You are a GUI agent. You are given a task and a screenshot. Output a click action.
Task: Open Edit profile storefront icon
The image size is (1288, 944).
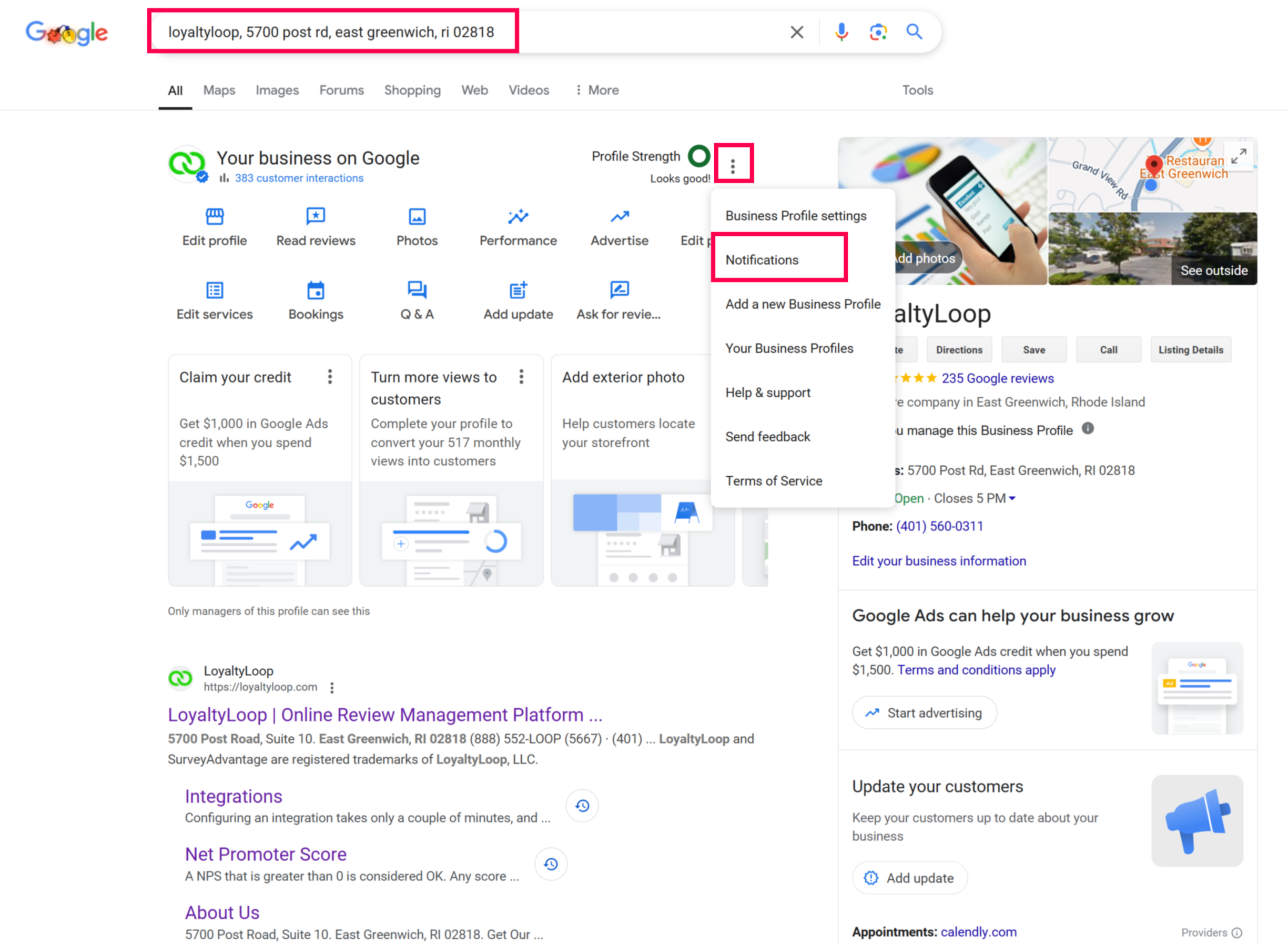tap(214, 217)
